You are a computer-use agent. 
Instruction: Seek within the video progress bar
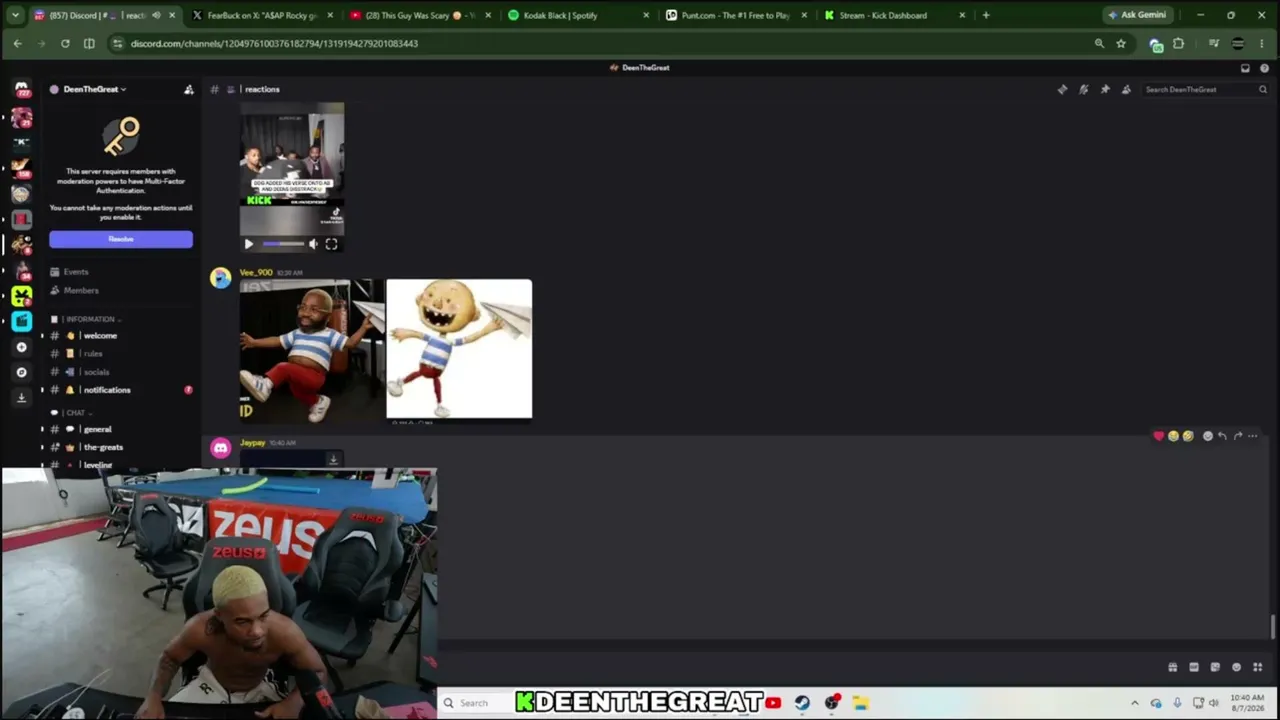[x=283, y=244]
